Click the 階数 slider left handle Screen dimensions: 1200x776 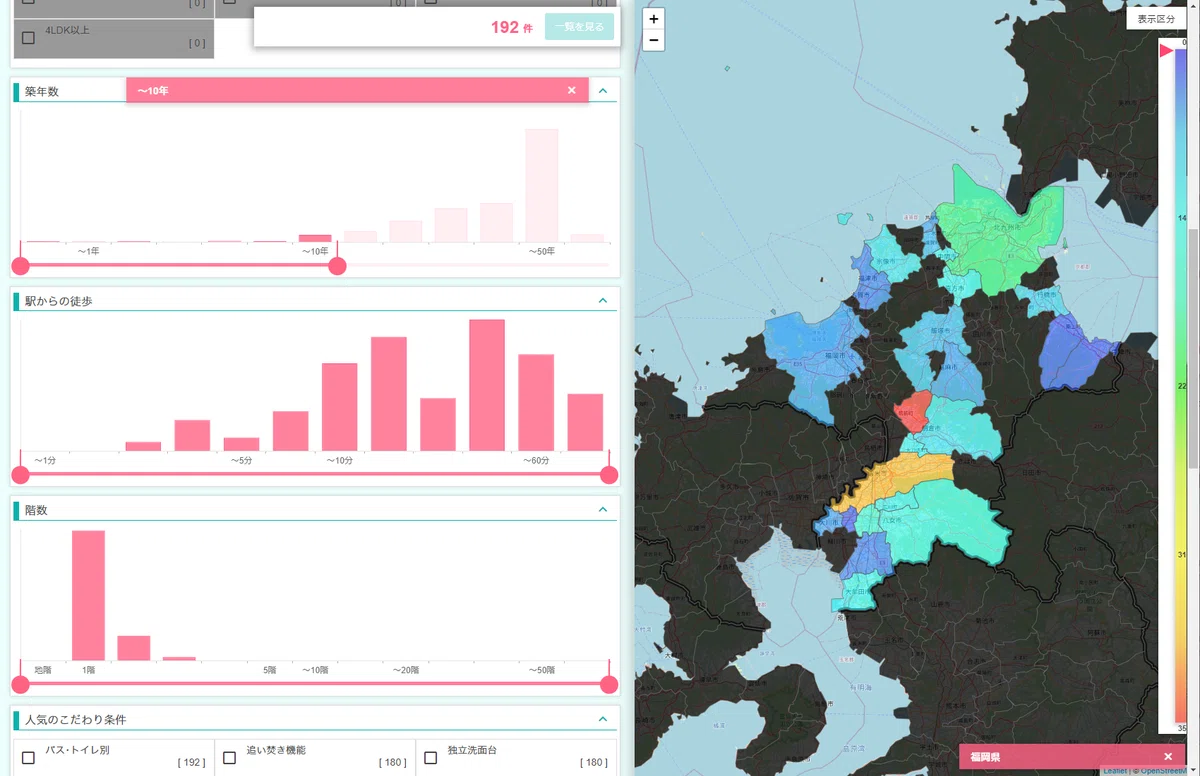pos(20,684)
